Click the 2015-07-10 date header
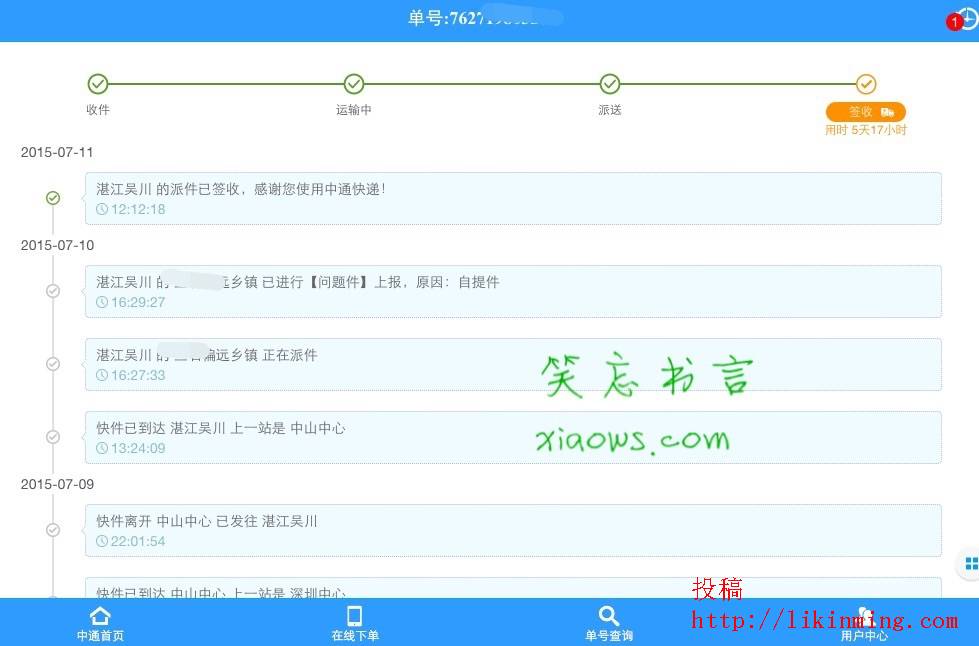979x646 pixels. (x=57, y=245)
